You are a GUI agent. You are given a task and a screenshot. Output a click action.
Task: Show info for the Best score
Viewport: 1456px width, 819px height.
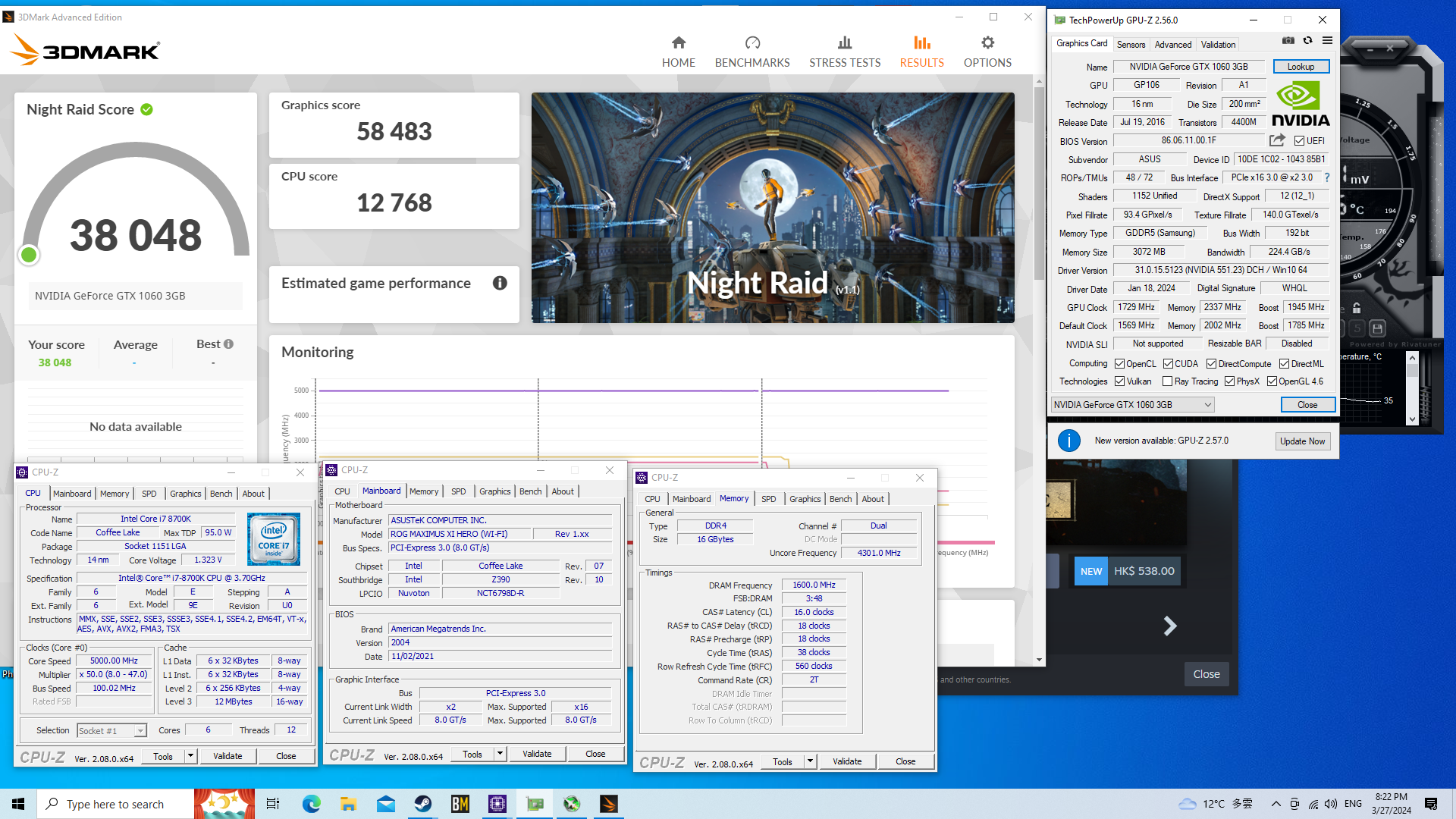click(x=228, y=344)
